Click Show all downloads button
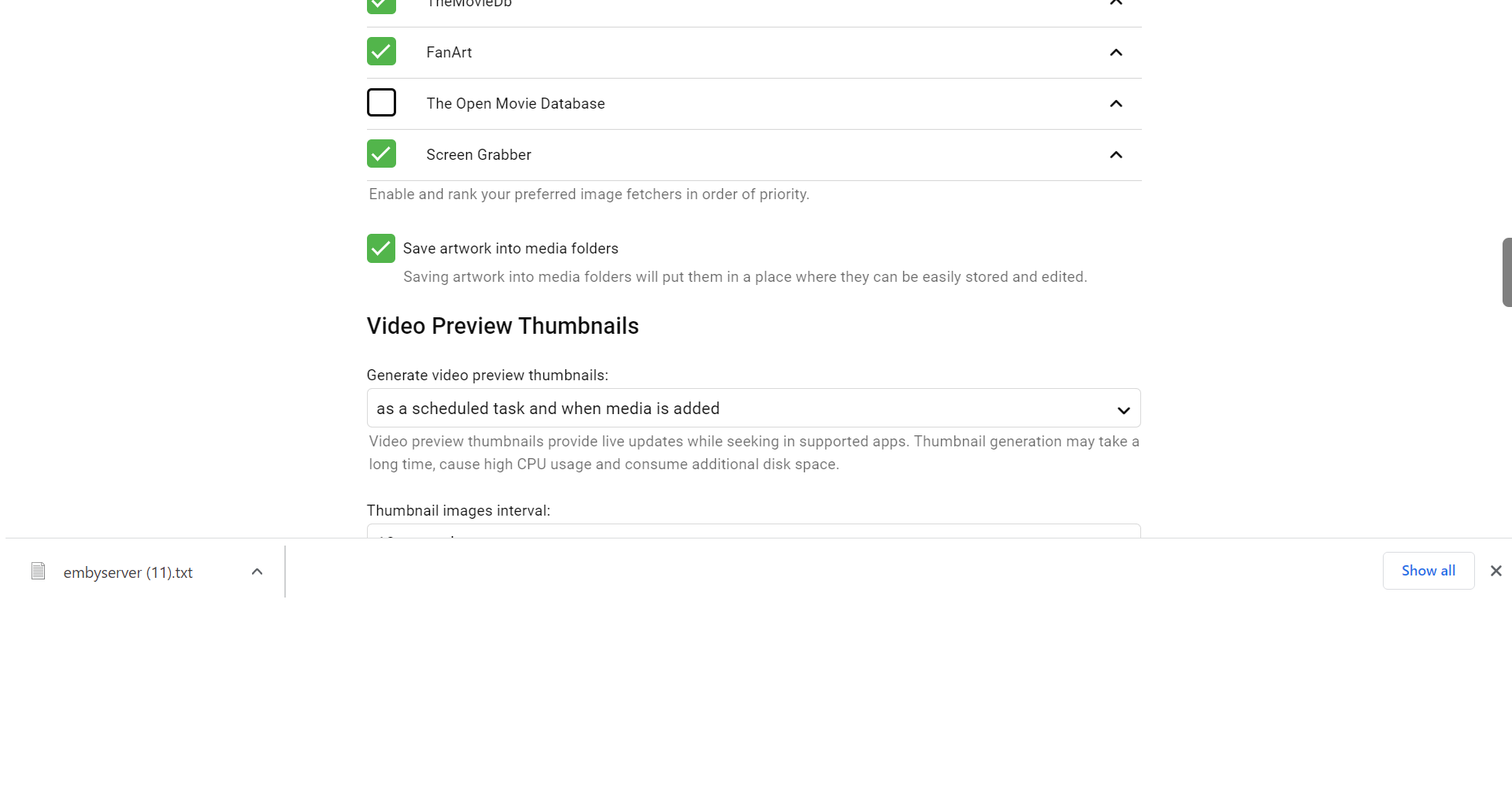Image resolution: width=1512 pixels, height=803 pixels. 1428,572
